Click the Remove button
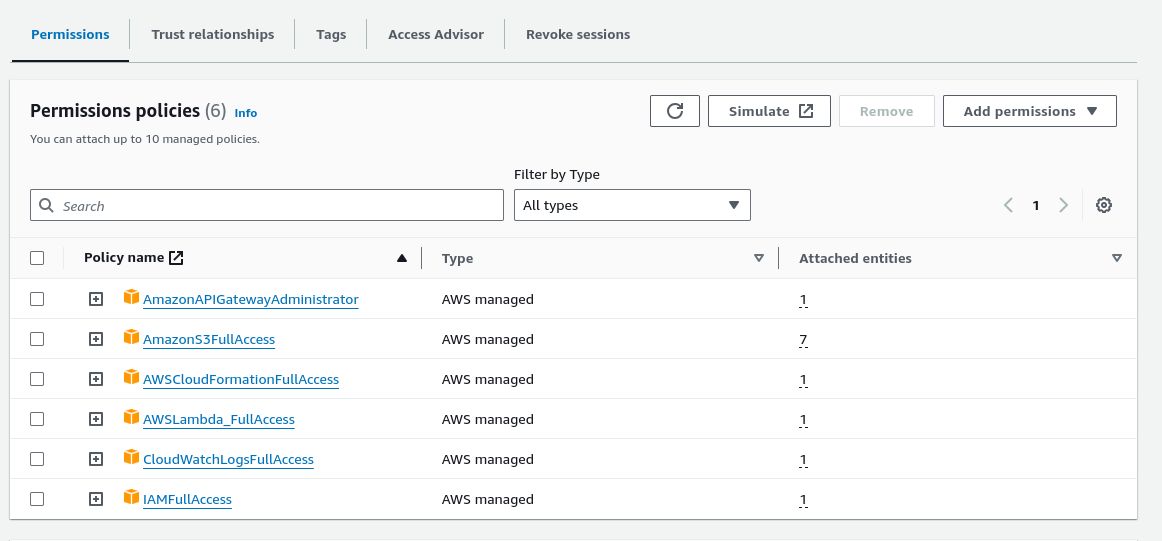The width and height of the screenshot is (1162, 541). (886, 111)
